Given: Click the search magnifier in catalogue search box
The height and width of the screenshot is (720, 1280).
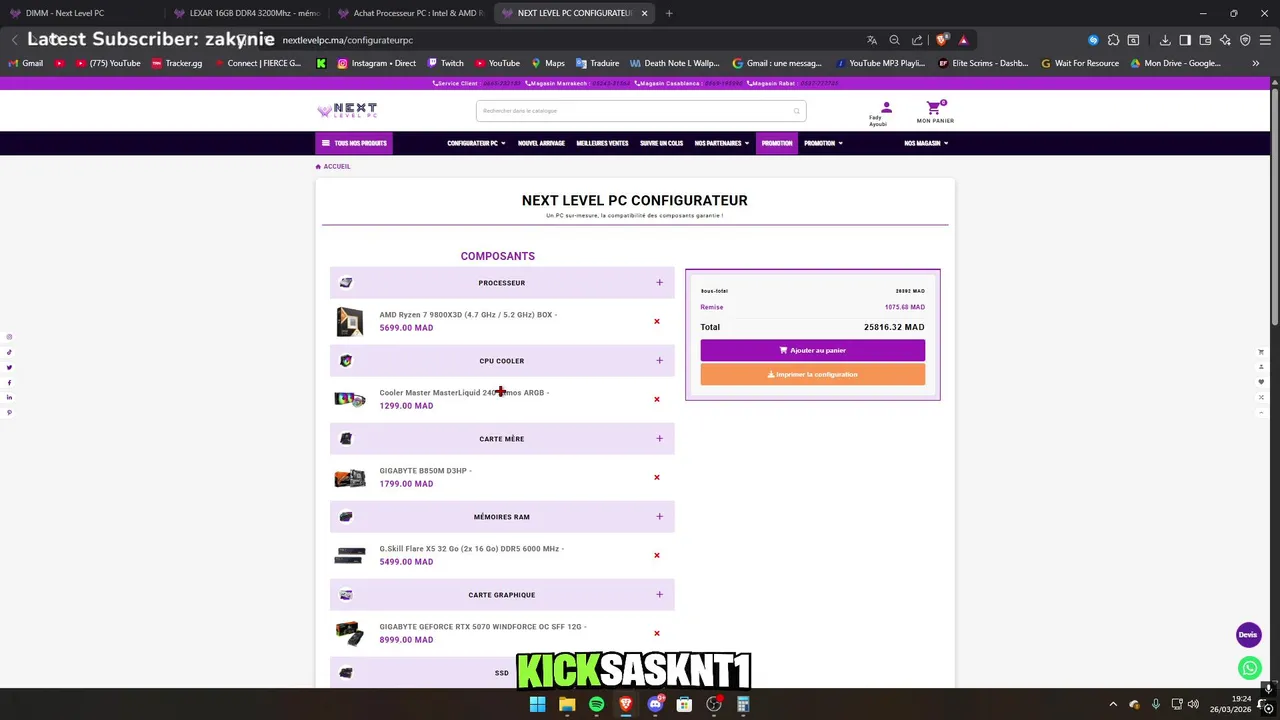Looking at the screenshot, I should tap(797, 111).
